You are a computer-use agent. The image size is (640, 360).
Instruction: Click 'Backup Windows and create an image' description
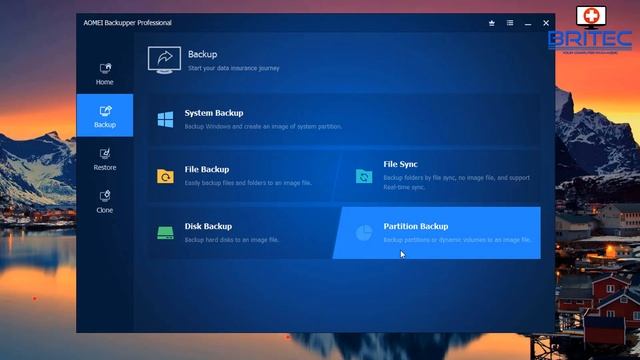pos(263,127)
